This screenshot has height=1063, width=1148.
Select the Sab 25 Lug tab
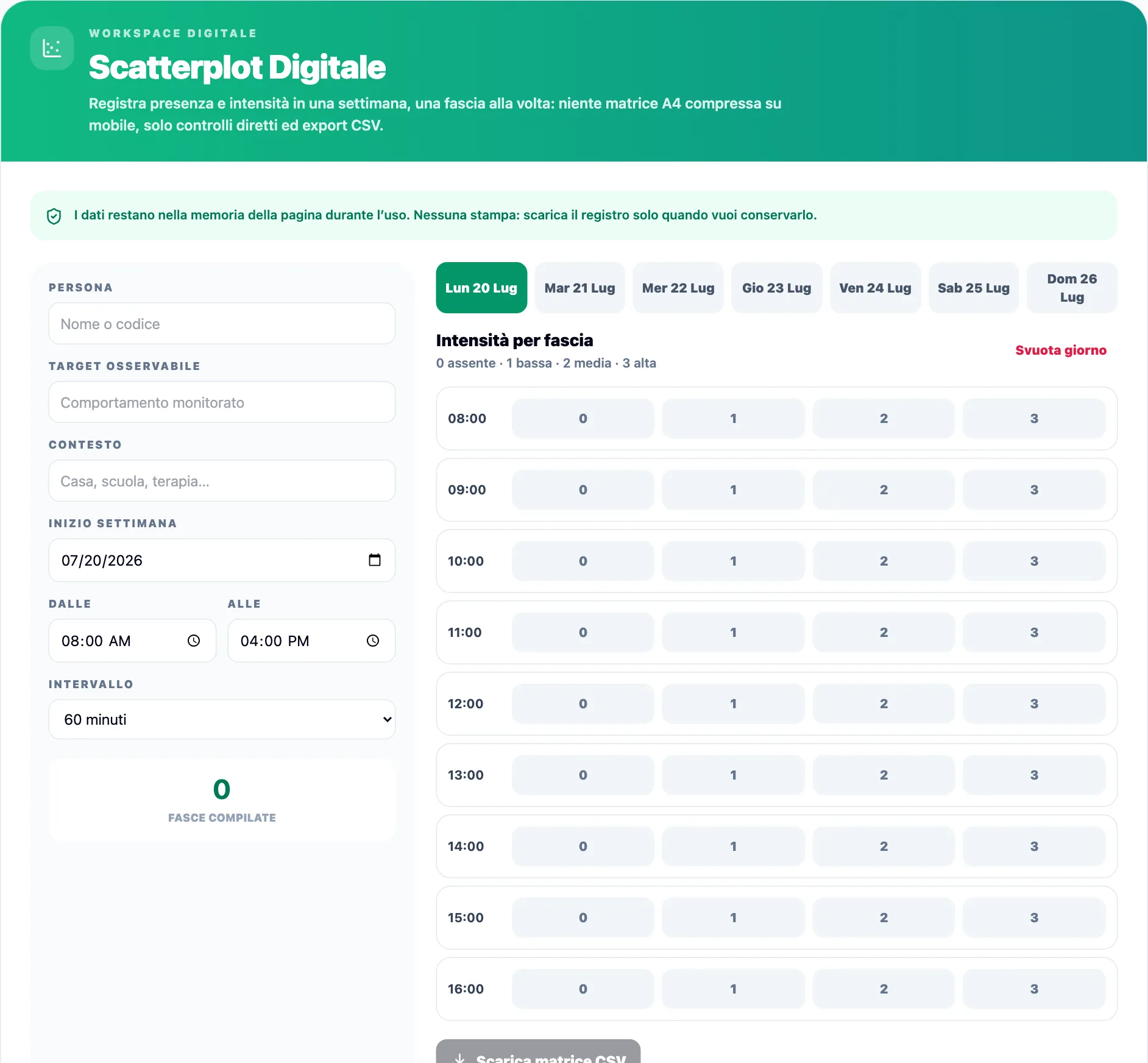coord(974,288)
